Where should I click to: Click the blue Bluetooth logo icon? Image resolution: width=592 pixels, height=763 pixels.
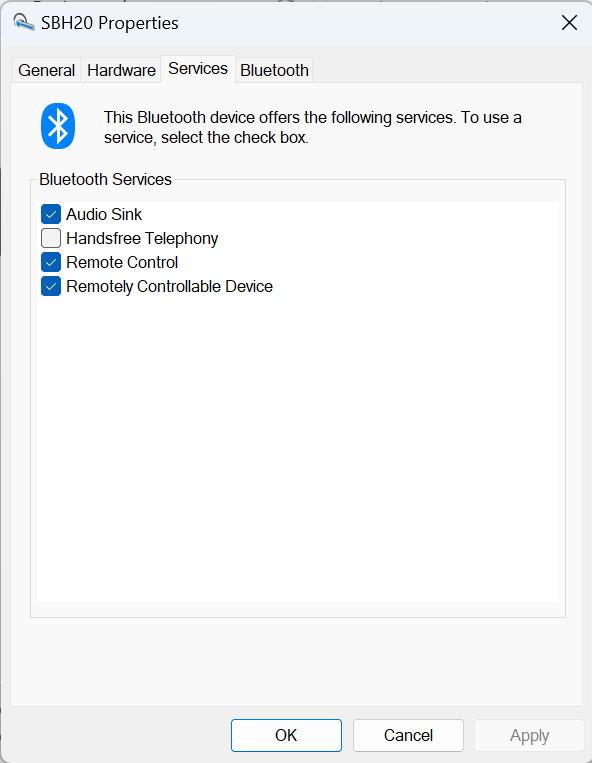click(x=58, y=126)
